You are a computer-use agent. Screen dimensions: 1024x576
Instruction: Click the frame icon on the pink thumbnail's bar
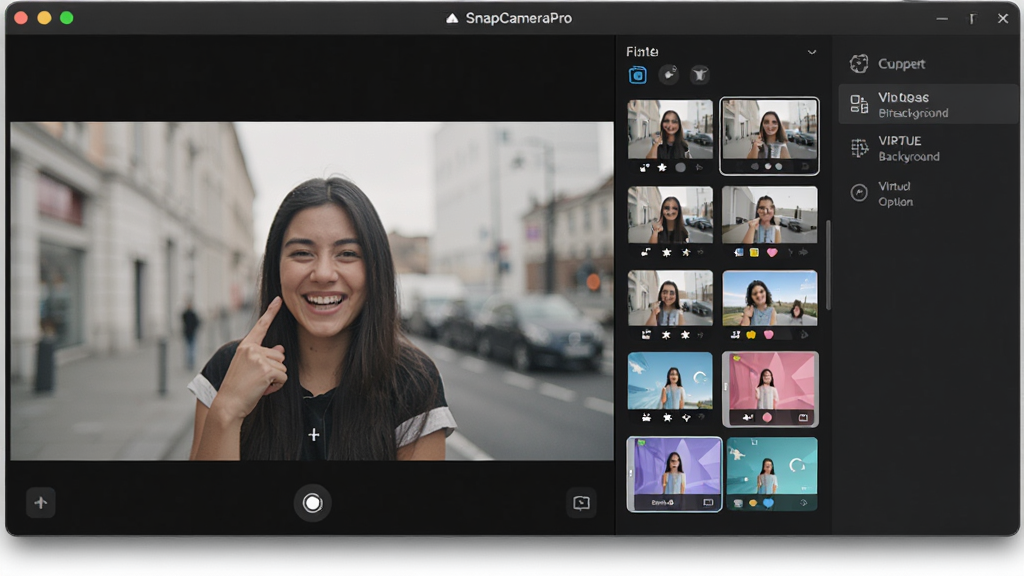click(803, 417)
